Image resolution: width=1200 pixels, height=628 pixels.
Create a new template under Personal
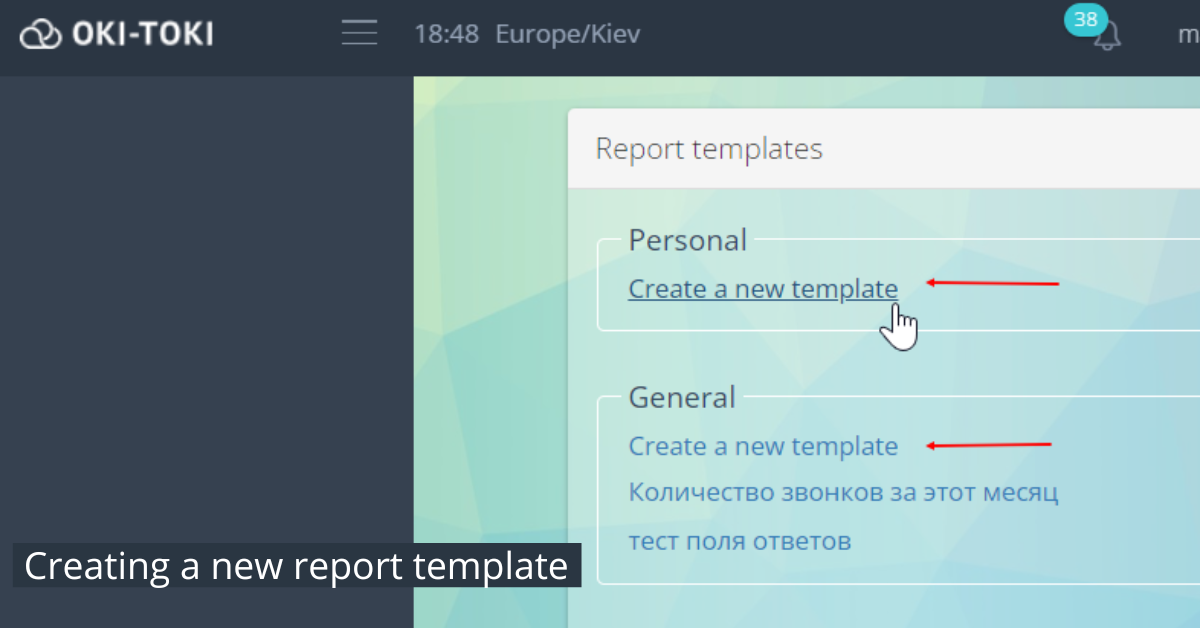762,288
